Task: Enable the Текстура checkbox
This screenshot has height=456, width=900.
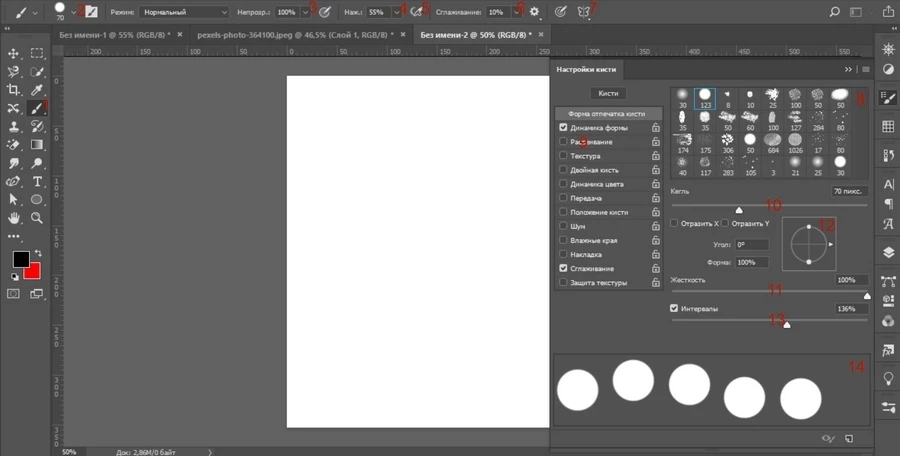Action: pyautogui.click(x=564, y=157)
